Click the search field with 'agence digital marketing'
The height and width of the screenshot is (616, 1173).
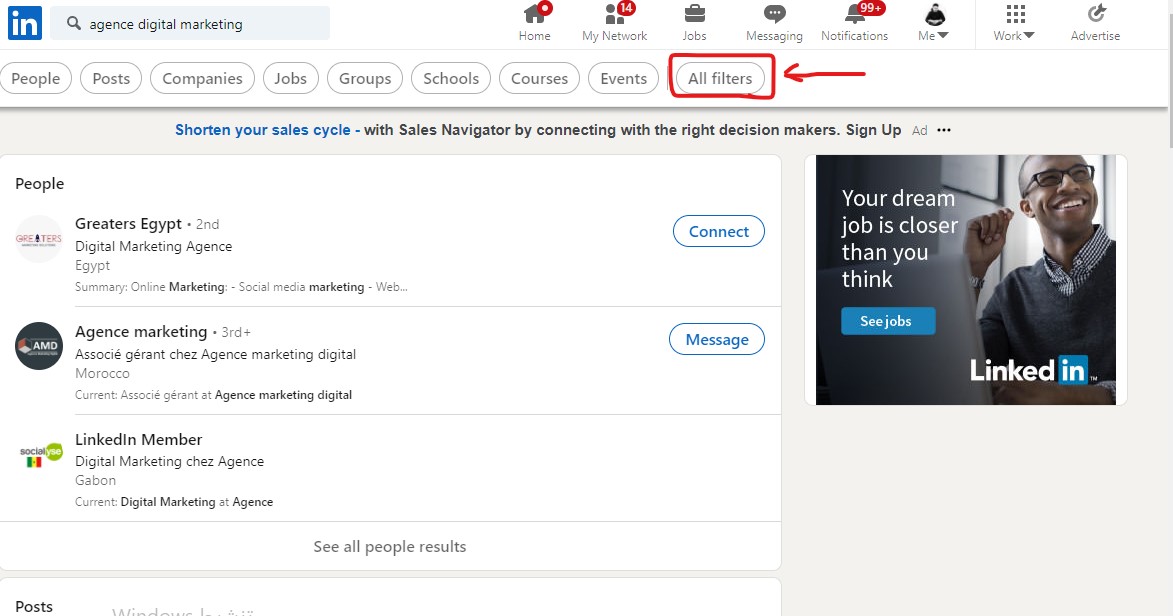click(190, 23)
